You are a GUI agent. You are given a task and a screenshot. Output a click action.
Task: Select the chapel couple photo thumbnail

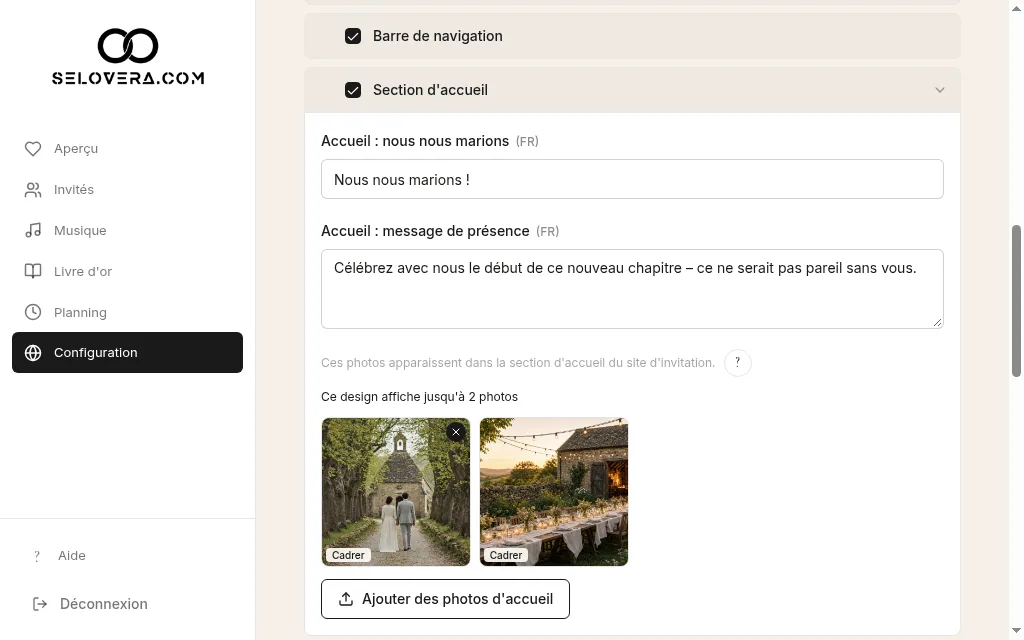[396, 492]
